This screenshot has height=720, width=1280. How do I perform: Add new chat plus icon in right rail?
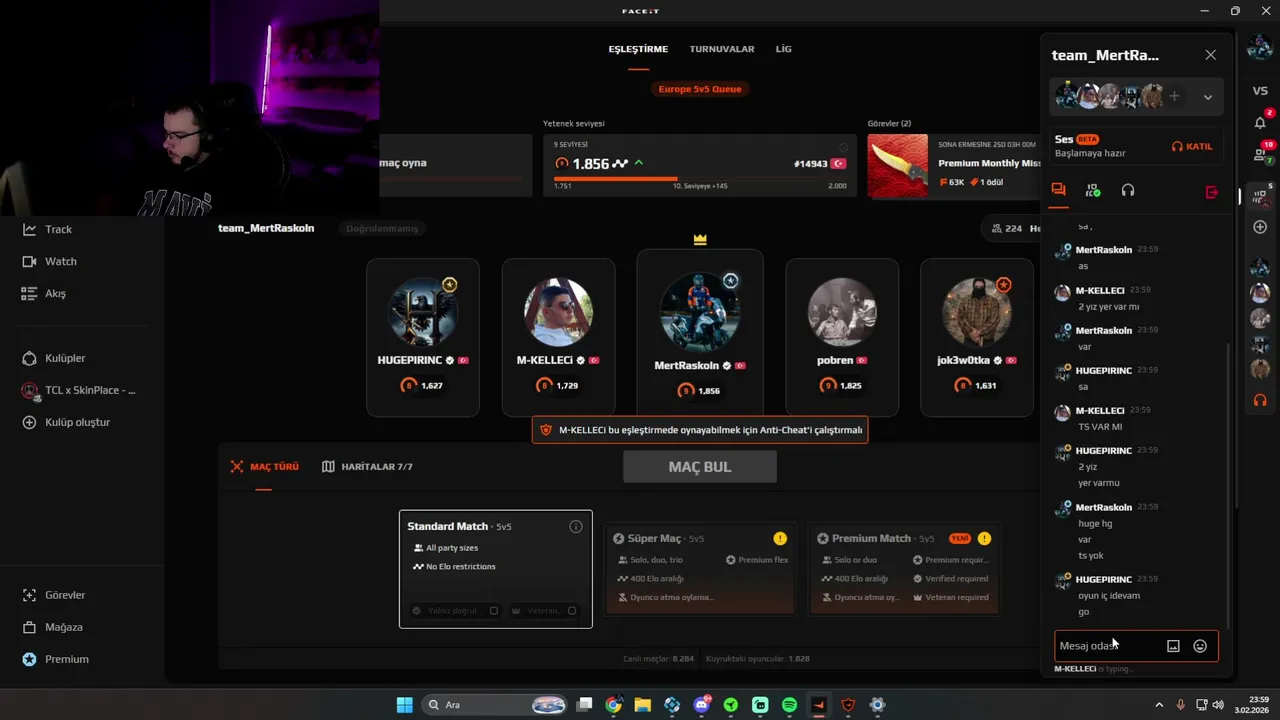click(x=1260, y=227)
